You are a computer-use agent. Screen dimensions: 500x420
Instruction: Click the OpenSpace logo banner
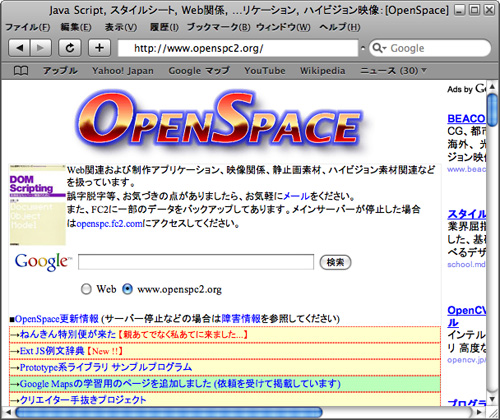tap(220, 121)
